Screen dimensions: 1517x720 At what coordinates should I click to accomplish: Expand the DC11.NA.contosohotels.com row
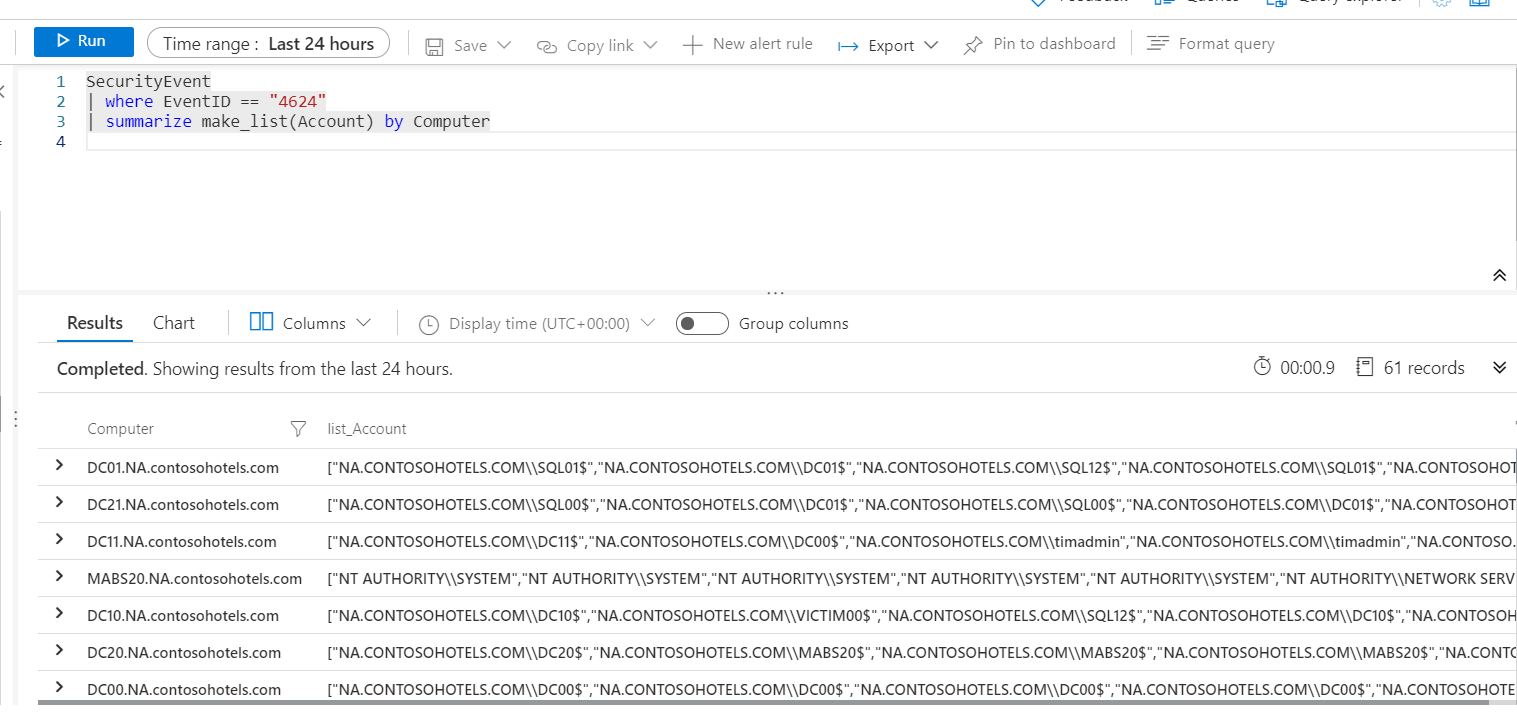point(59,540)
